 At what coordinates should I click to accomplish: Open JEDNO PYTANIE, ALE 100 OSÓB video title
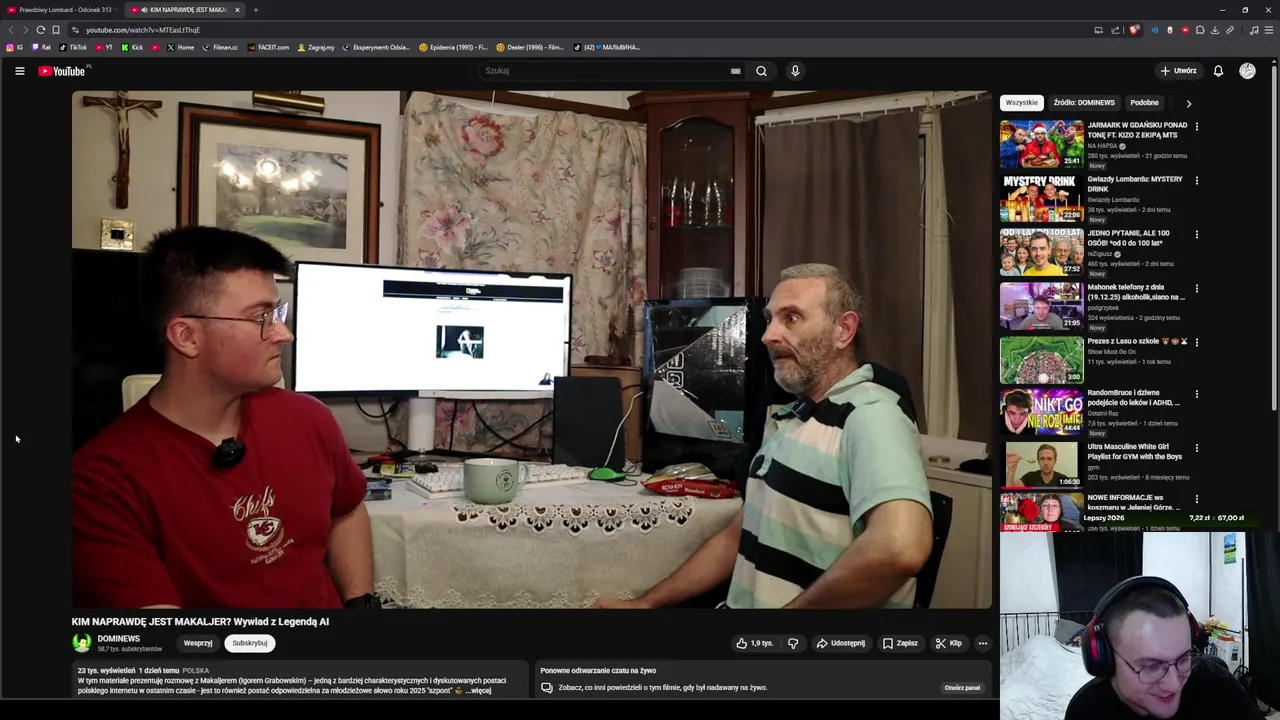(1128, 238)
